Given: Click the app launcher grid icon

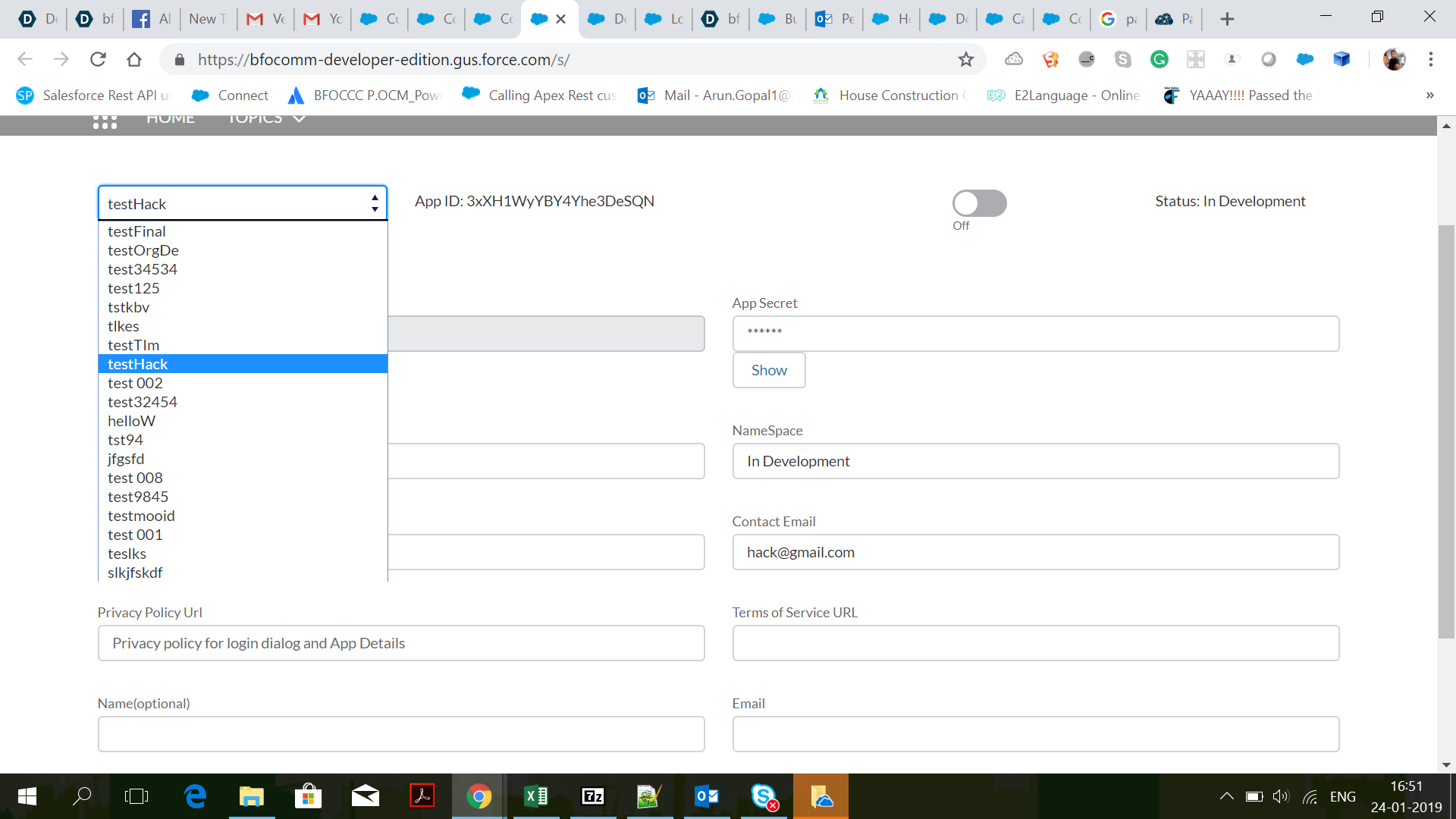Looking at the screenshot, I should [105, 121].
